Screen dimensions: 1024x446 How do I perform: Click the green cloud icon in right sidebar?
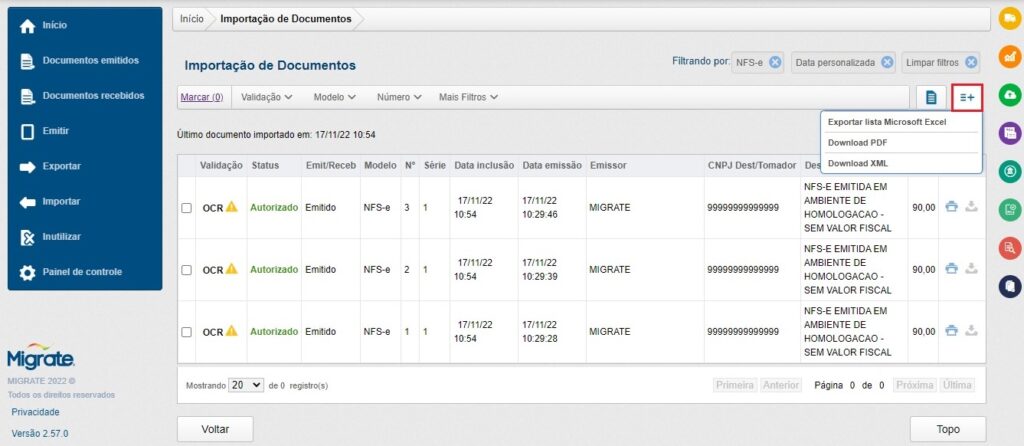tap(1010, 95)
